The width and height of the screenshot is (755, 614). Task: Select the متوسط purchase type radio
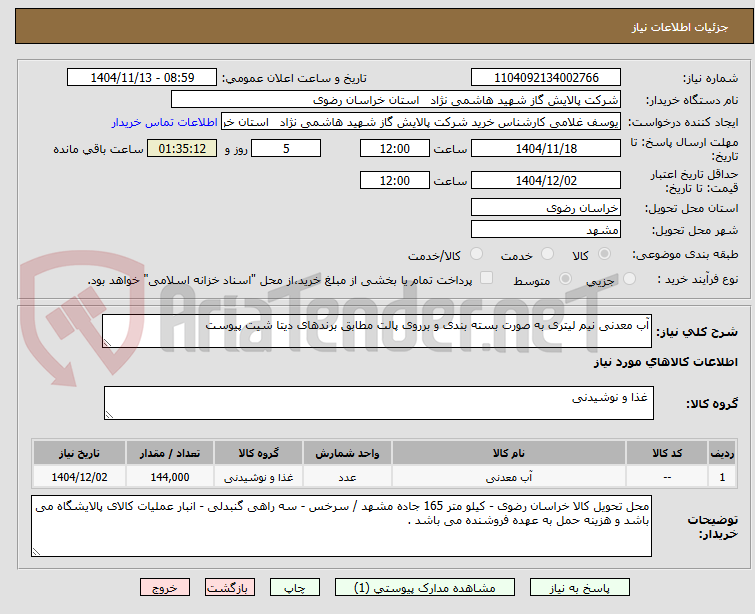coord(565,279)
